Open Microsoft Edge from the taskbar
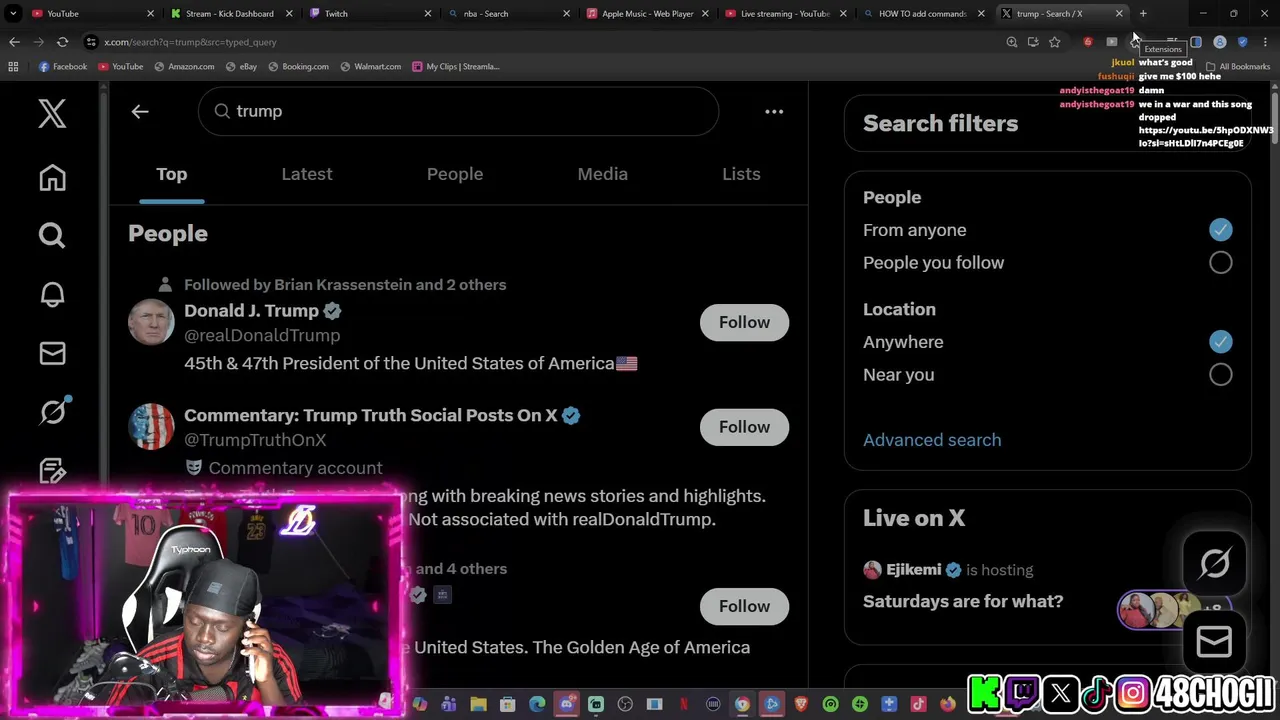This screenshot has height=720, width=1280. tap(537, 704)
